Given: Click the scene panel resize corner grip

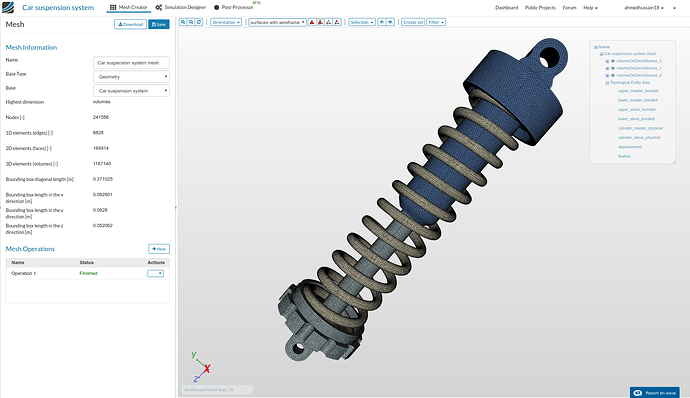Looking at the screenshot, I should [x=673, y=162].
